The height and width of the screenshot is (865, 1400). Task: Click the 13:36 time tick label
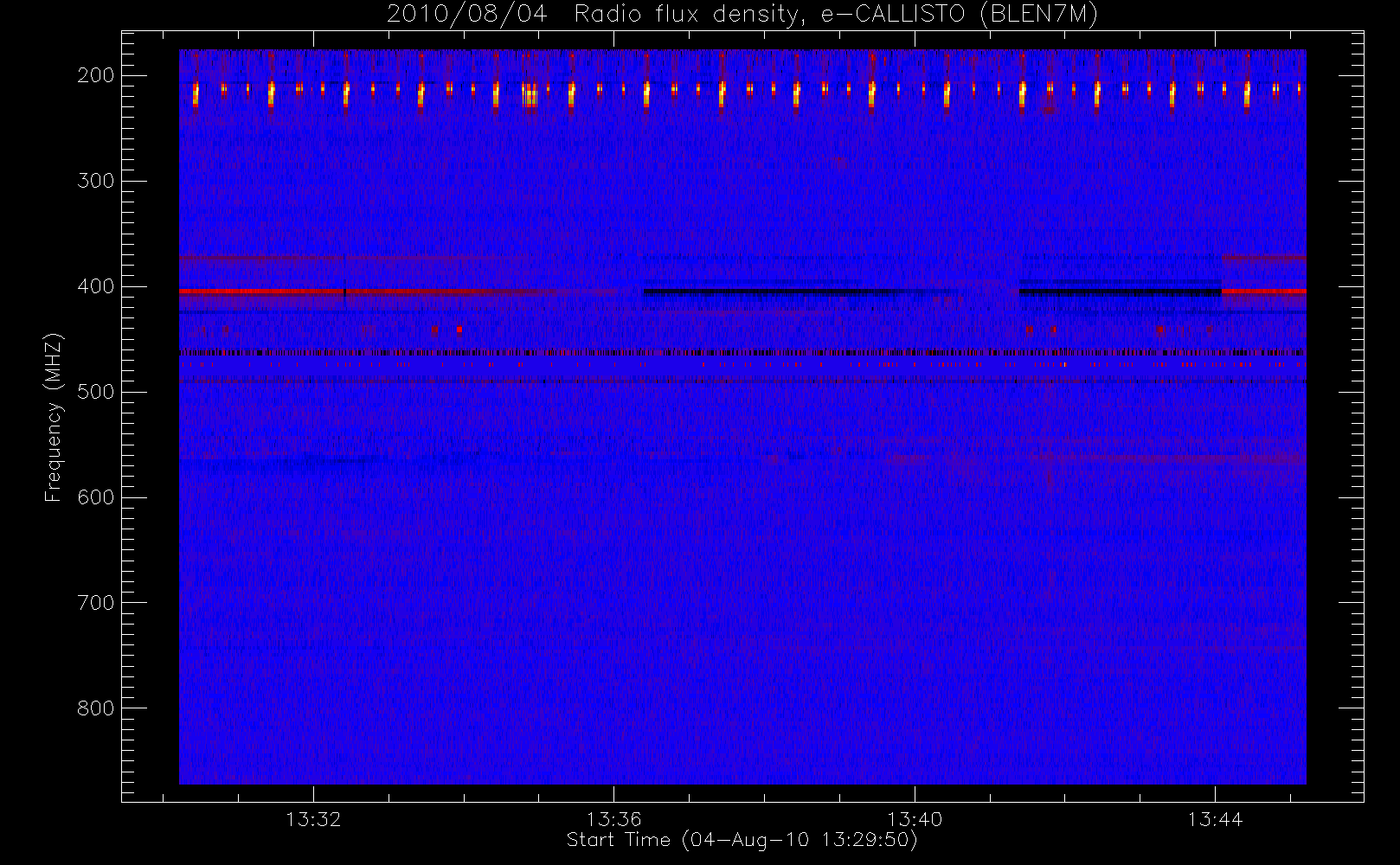(x=614, y=819)
